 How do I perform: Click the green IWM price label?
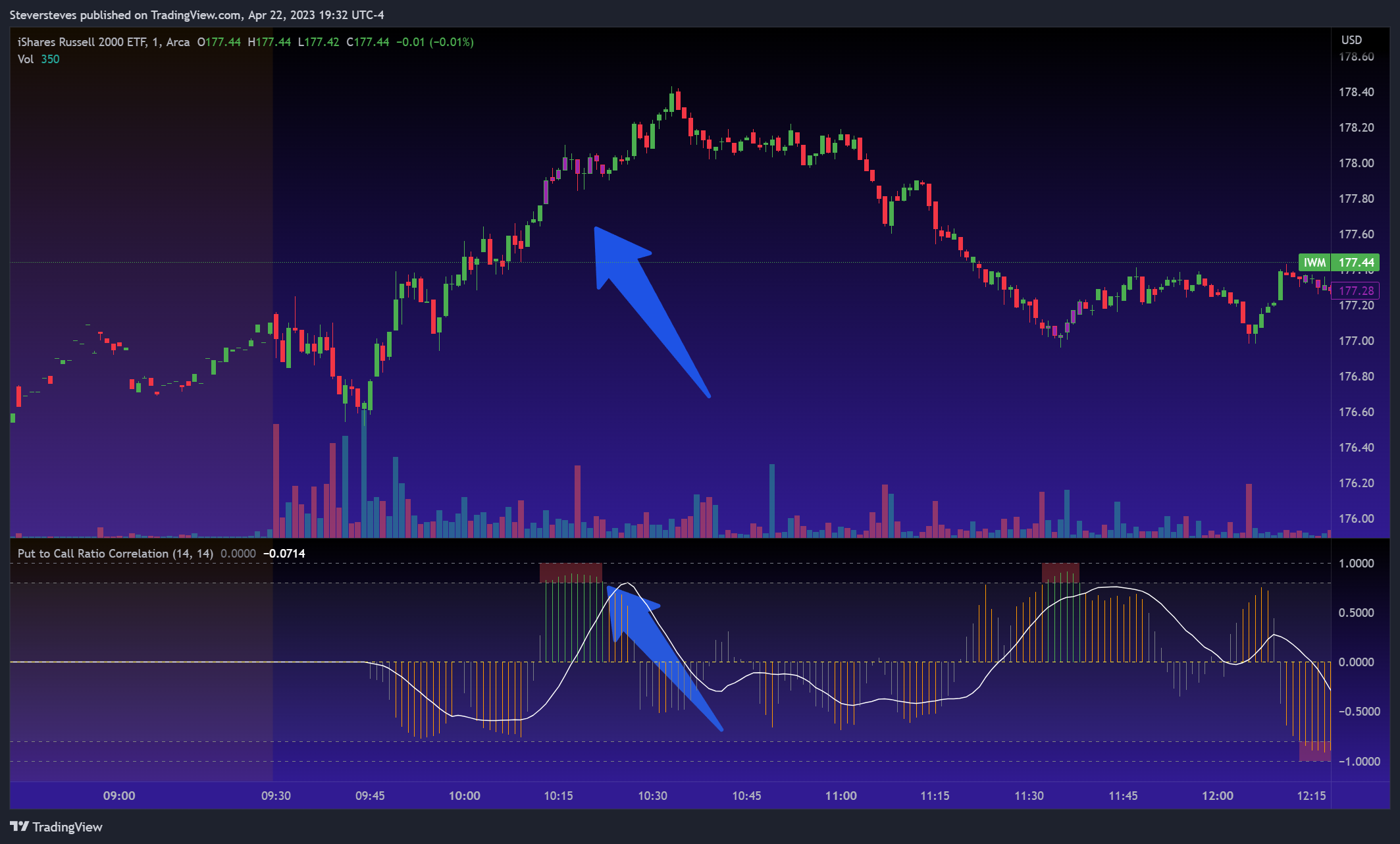[1314, 263]
